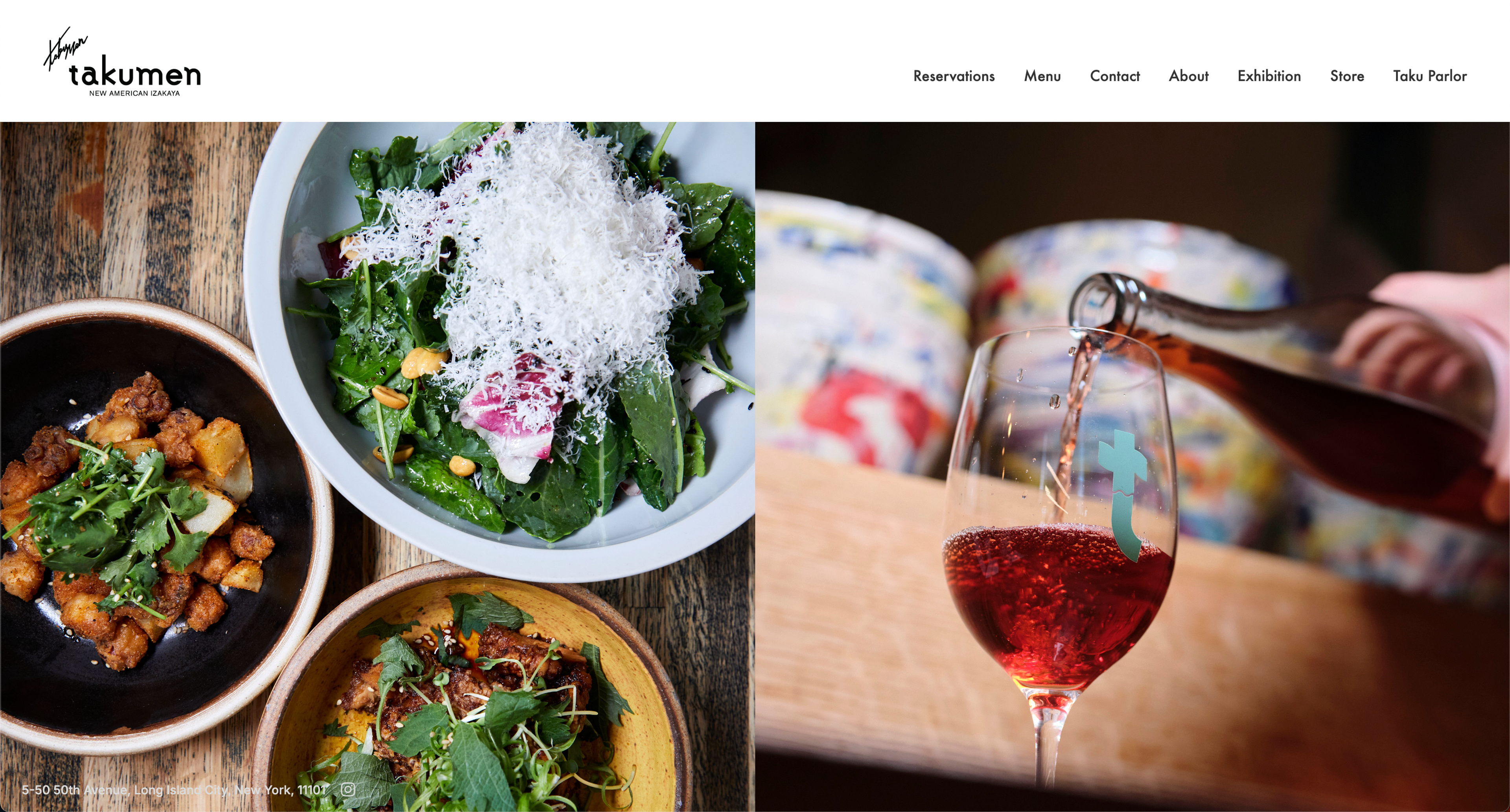The height and width of the screenshot is (812, 1510).
Task: Open the Taku Parlor page
Action: point(1430,76)
